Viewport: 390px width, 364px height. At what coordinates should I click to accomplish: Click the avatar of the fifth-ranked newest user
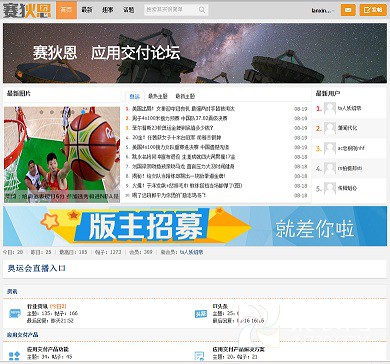330,189
